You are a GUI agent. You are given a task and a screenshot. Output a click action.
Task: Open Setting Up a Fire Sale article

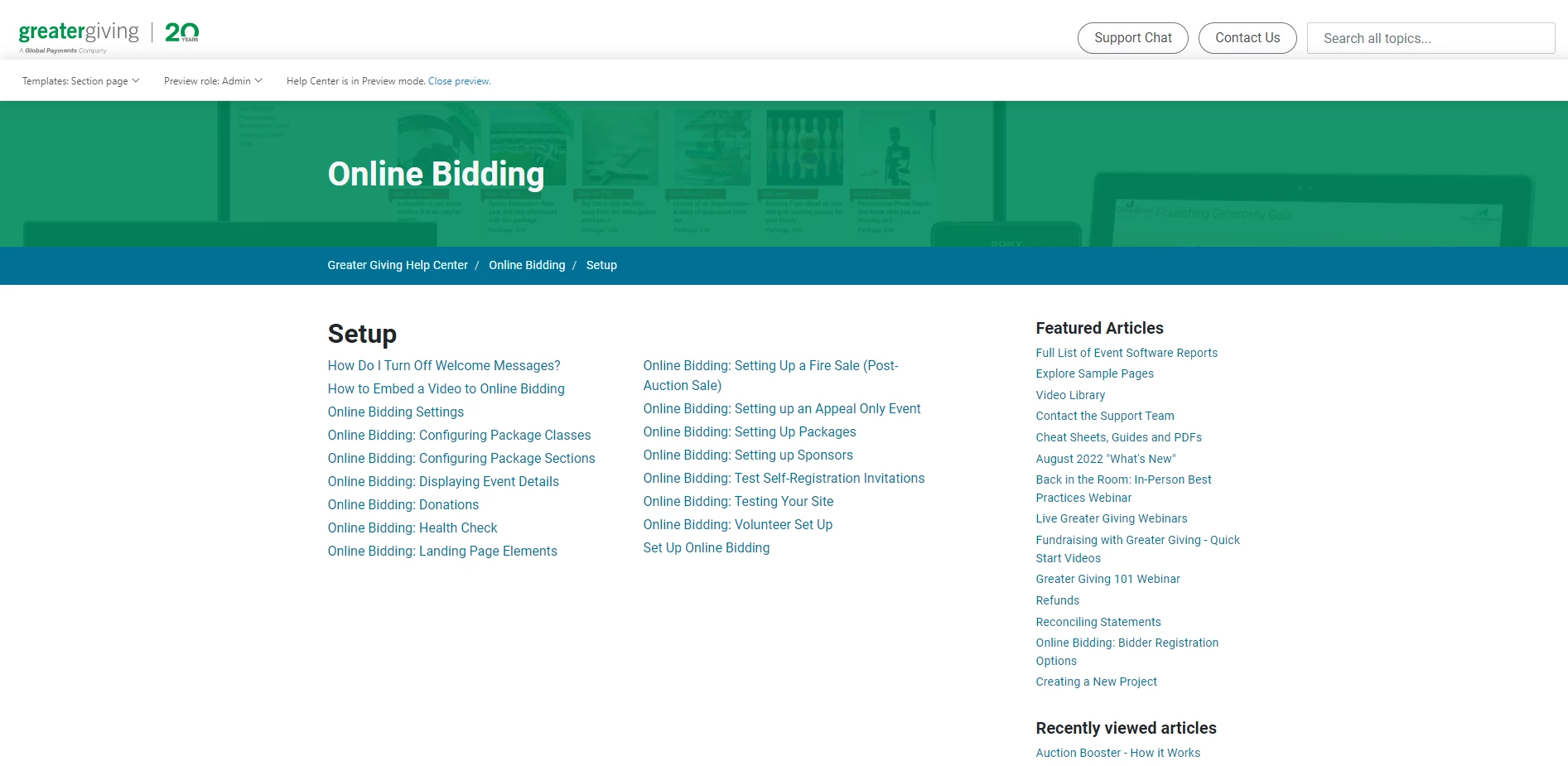pyautogui.click(x=770, y=375)
